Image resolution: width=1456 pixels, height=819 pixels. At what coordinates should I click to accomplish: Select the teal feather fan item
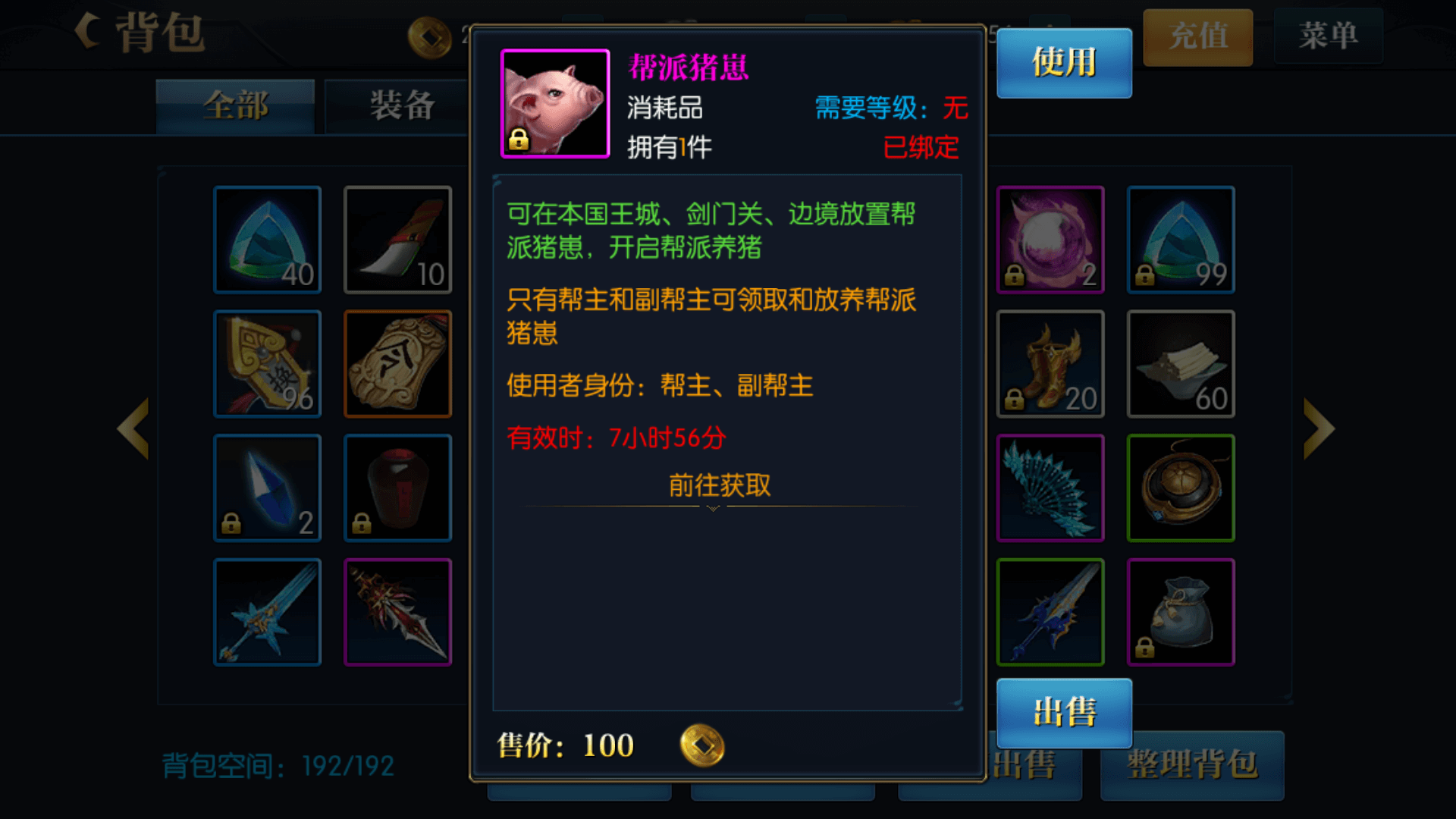(1050, 488)
